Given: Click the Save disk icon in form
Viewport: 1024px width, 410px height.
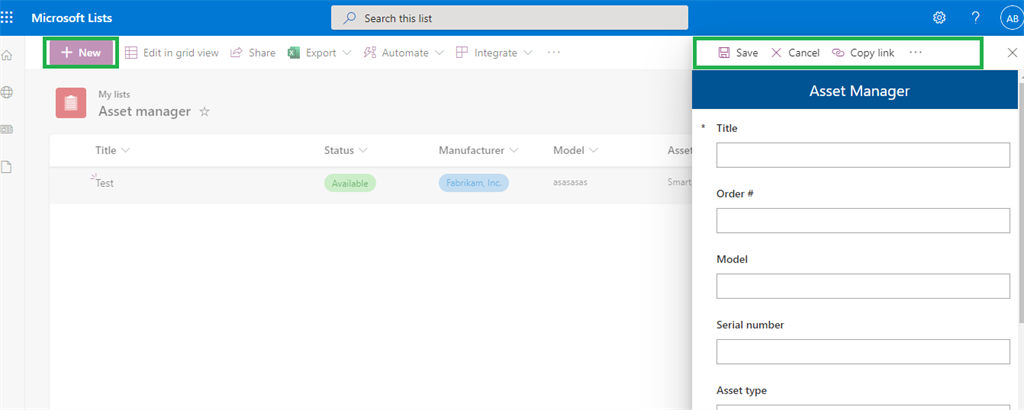Looking at the screenshot, I should (x=724, y=53).
